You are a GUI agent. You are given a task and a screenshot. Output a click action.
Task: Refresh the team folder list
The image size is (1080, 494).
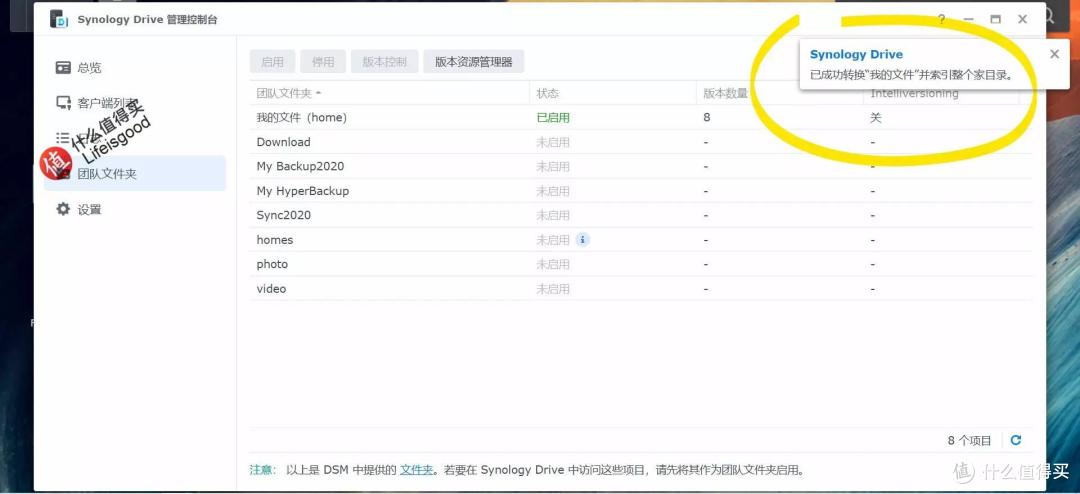(x=1015, y=440)
